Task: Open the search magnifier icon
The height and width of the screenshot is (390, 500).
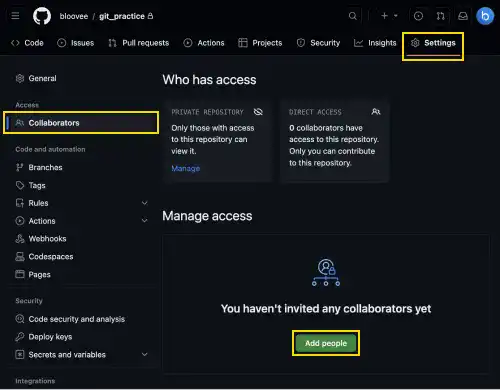Action: [353, 16]
